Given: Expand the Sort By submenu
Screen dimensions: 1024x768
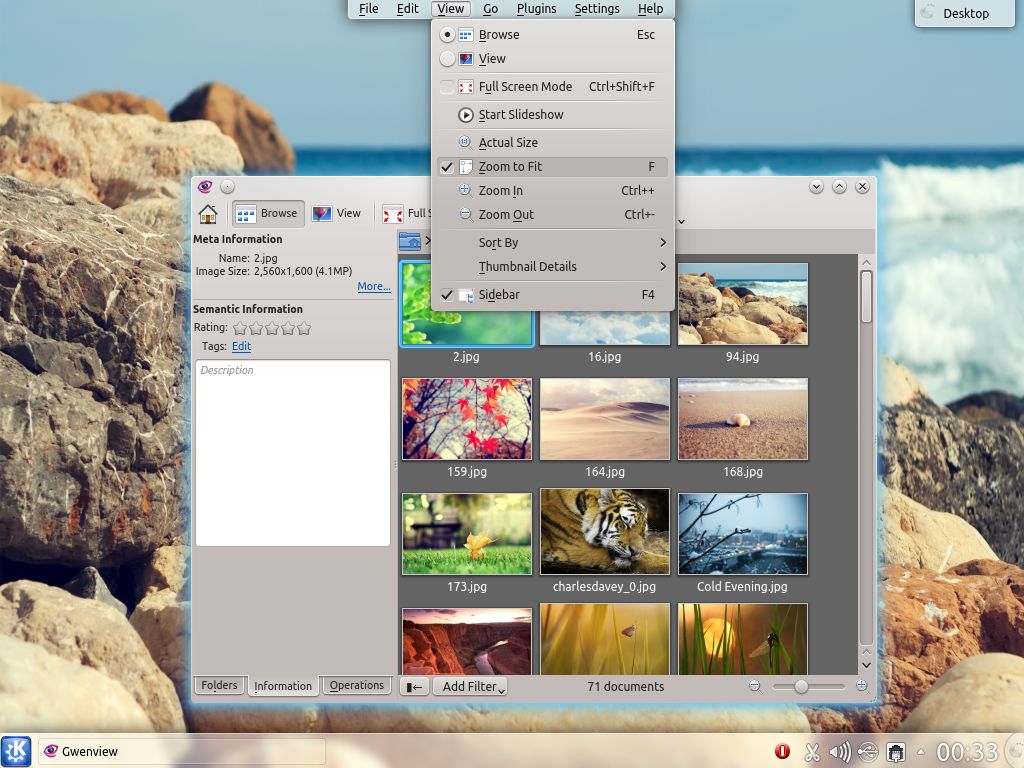Looking at the screenshot, I should 552,243.
